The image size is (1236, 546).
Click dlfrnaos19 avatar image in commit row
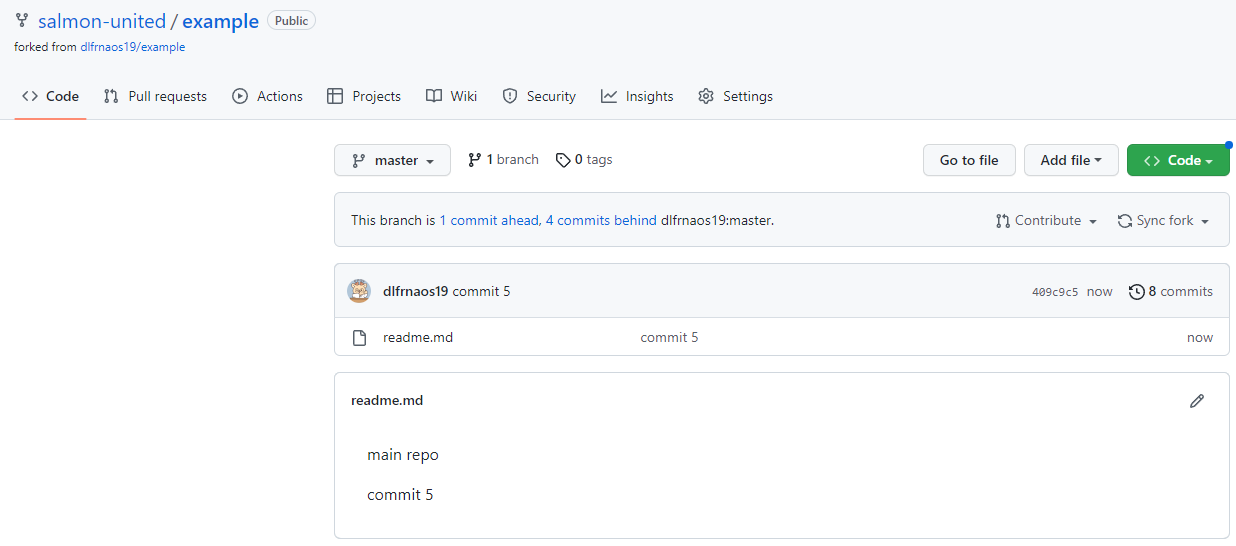(x=359, y=291)
